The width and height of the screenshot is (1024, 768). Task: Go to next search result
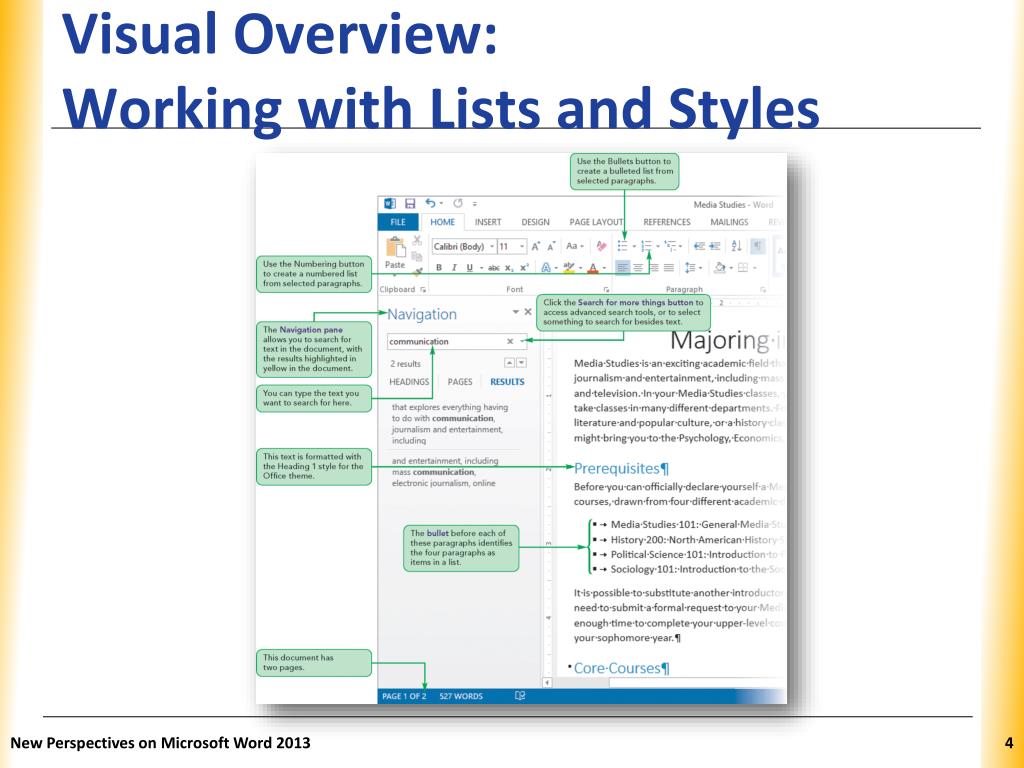[520, 362]
